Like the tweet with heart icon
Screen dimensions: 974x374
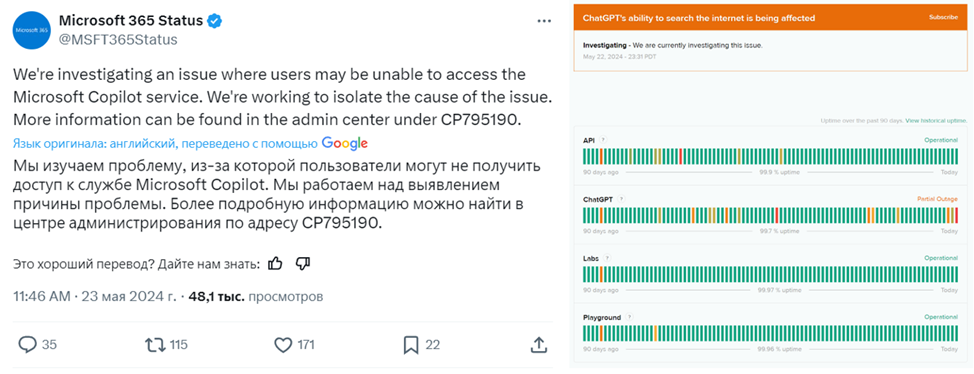pyautogui.click(x=283, y=344)
